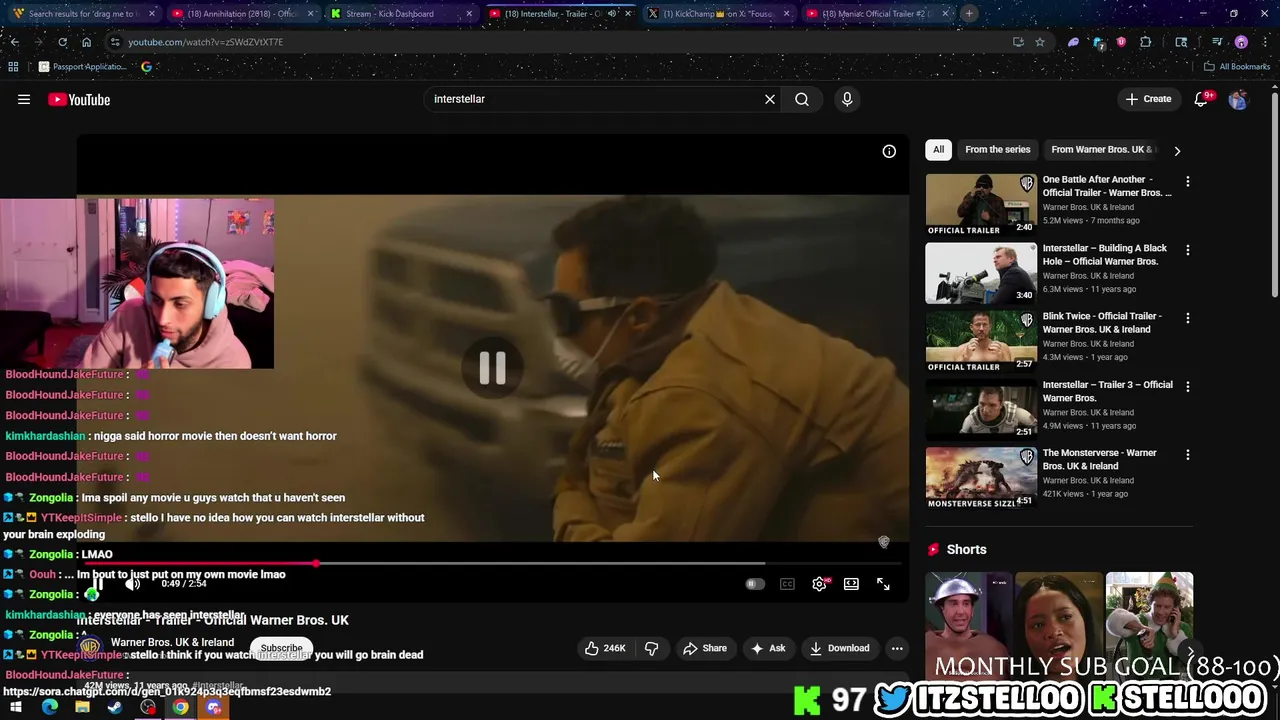Open Interstellar Trailer 3 thumbnail
1280x720 pixels.
point(981,409)
